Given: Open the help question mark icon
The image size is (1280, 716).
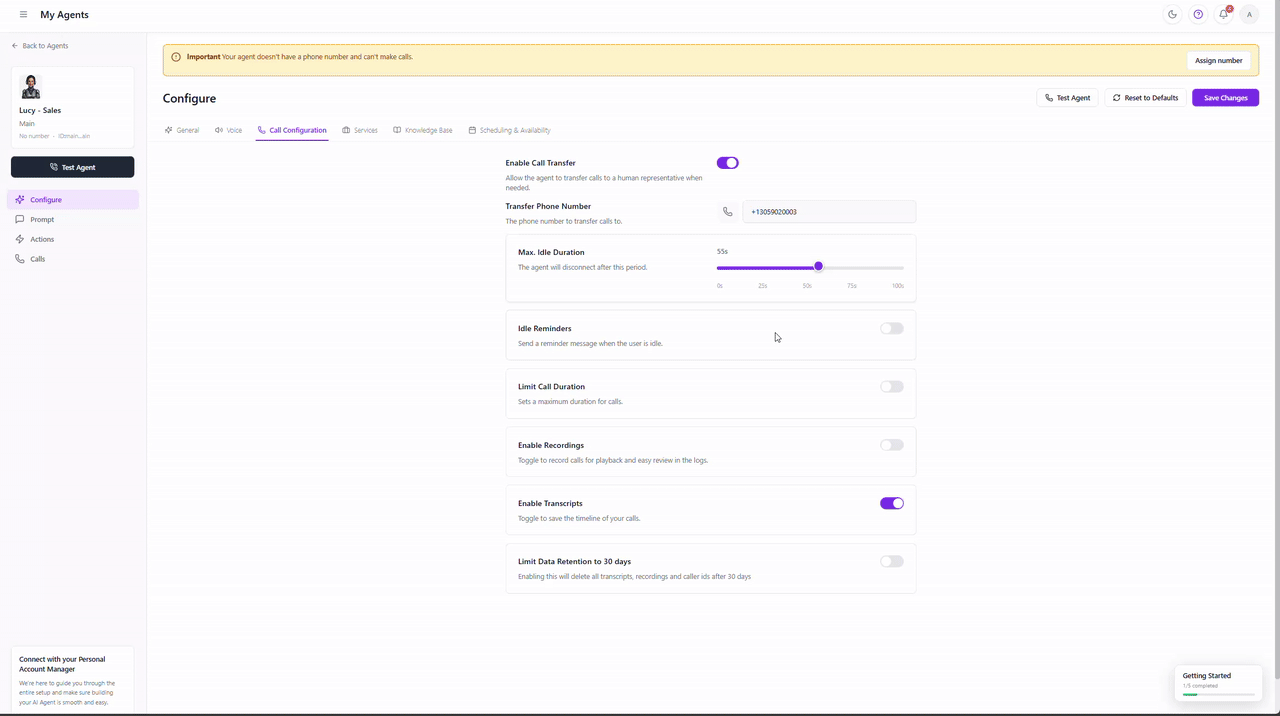Looking at the screenshot, I should [x=1198, y=15].
